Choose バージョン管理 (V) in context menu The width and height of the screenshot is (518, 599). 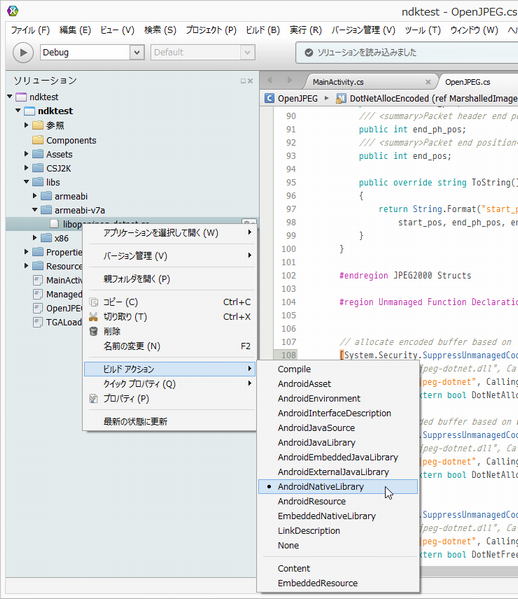tap(170, 256)
